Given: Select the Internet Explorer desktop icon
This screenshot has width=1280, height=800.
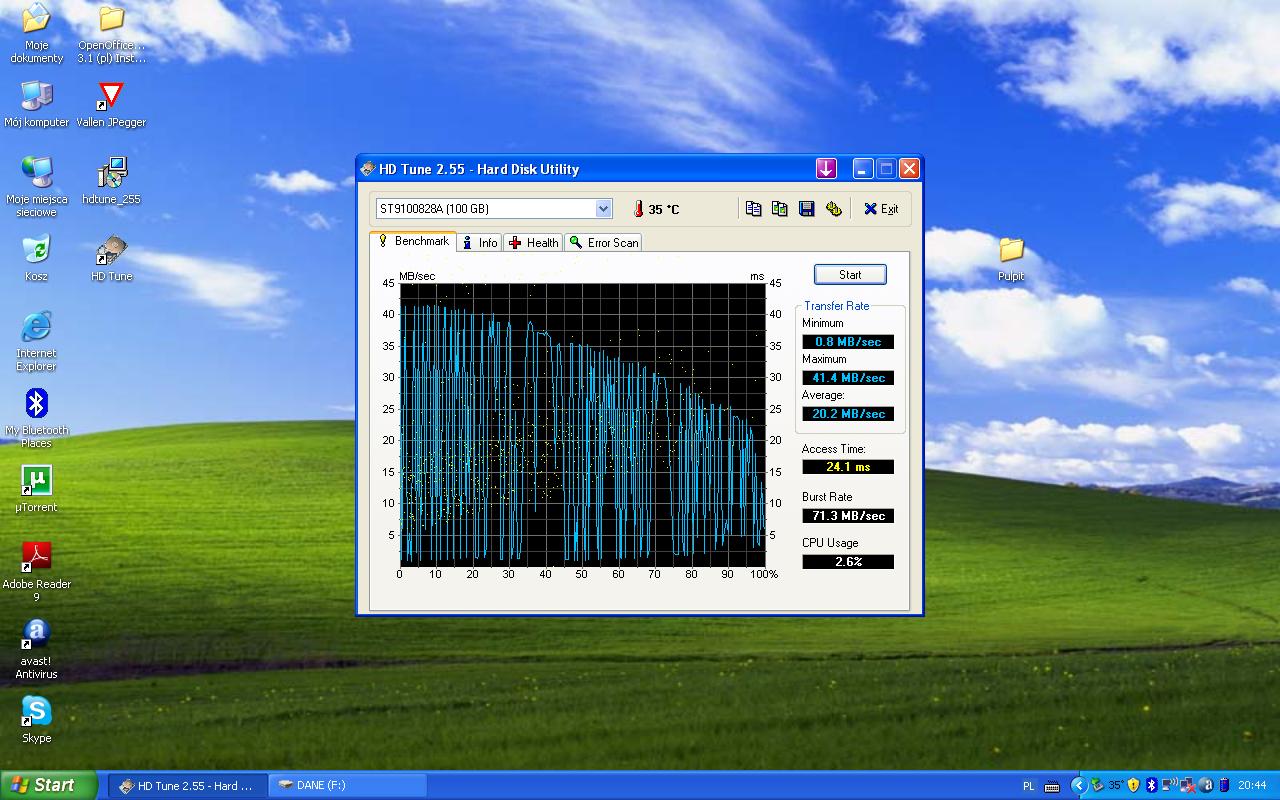Looking at the screenshot, I should pyautogui.click(x=36, y=341).
